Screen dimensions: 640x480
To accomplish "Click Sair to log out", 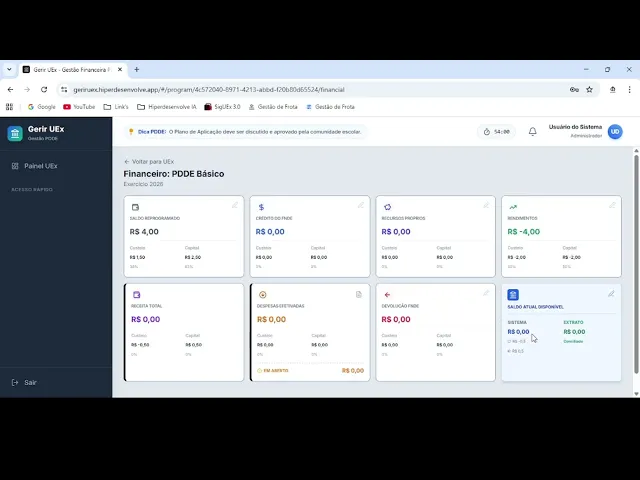I will 24,382.
